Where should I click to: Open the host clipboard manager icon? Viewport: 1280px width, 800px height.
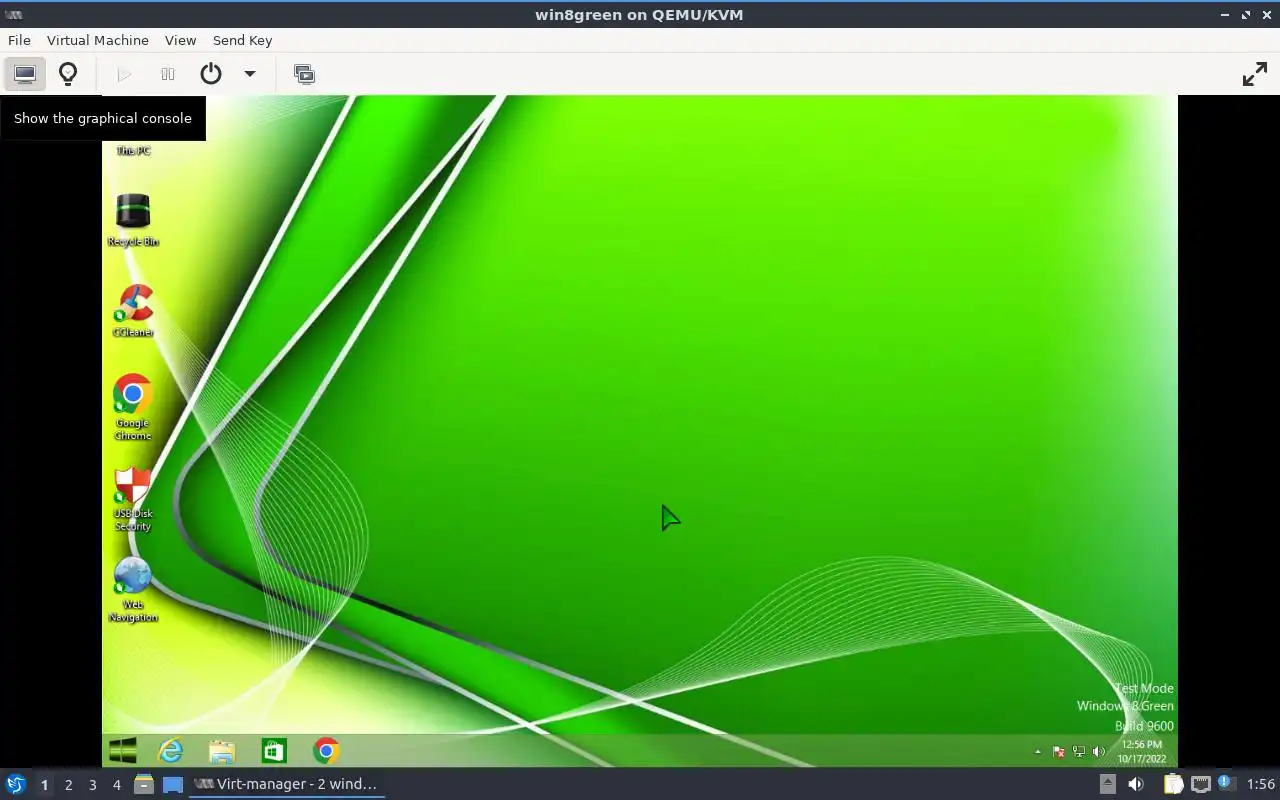click(x=1173, y=784)
